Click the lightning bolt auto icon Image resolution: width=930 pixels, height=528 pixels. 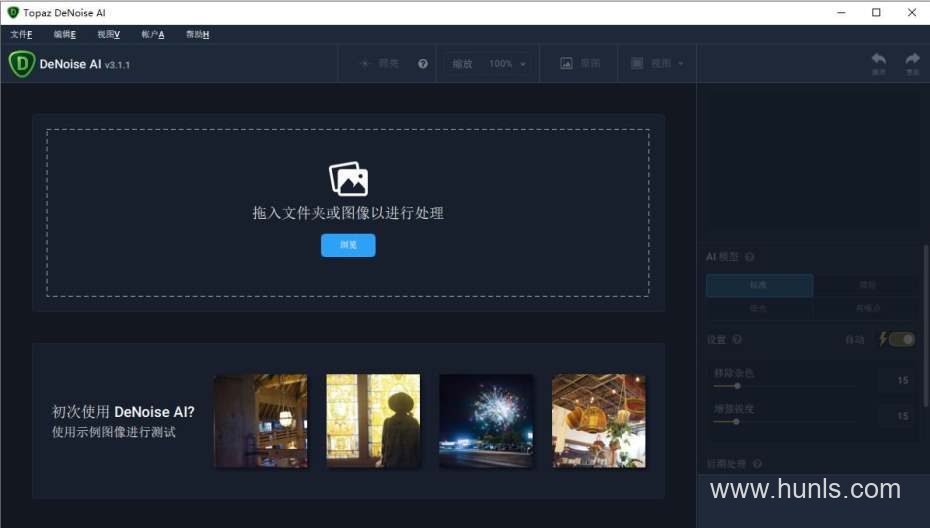(883, 339)
